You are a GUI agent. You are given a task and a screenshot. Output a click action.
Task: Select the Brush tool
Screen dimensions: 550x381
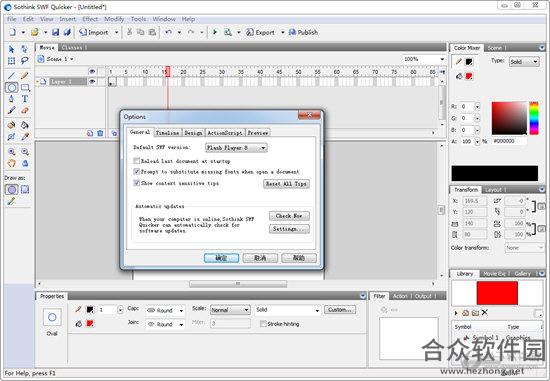pyautogui.click(x=11, y=111)
